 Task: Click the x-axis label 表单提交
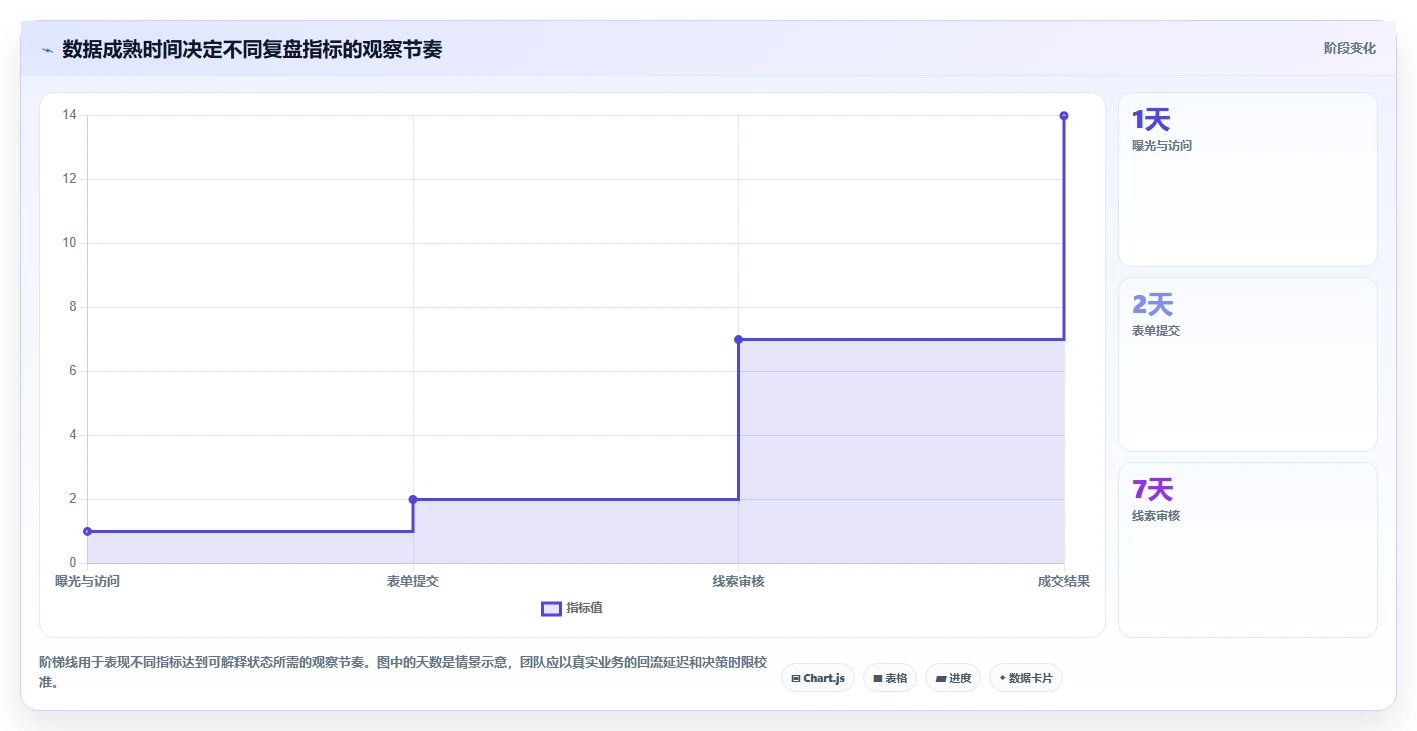pyautogui.click(x=413, y=581)
